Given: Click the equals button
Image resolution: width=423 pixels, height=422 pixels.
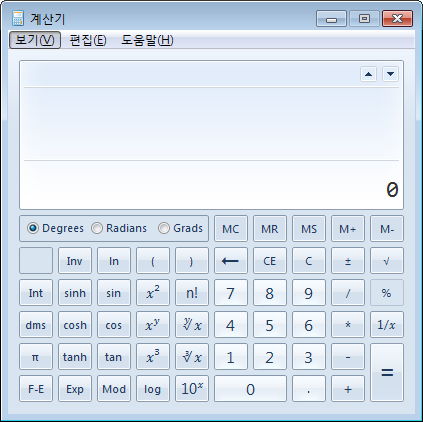Looking at the screenshot, I should pyautogui.click(x=387, y=373).
